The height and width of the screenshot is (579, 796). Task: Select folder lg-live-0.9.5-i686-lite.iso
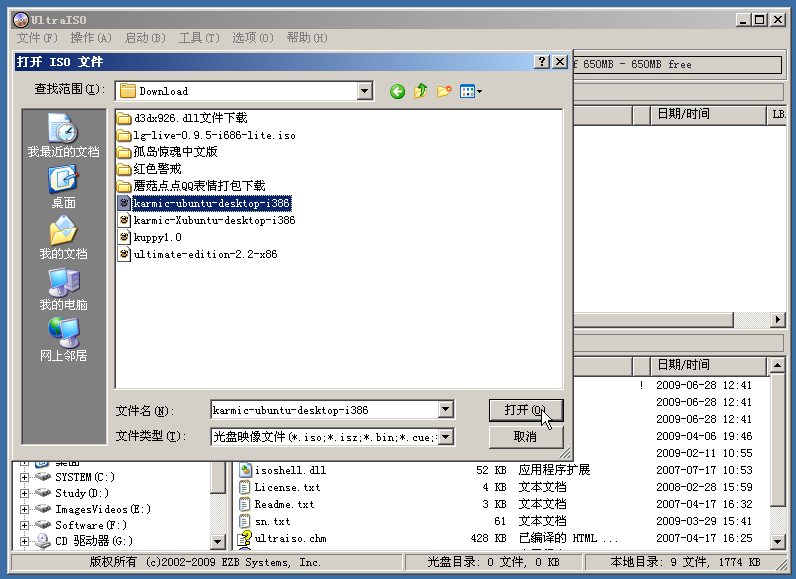coord(206,135)
